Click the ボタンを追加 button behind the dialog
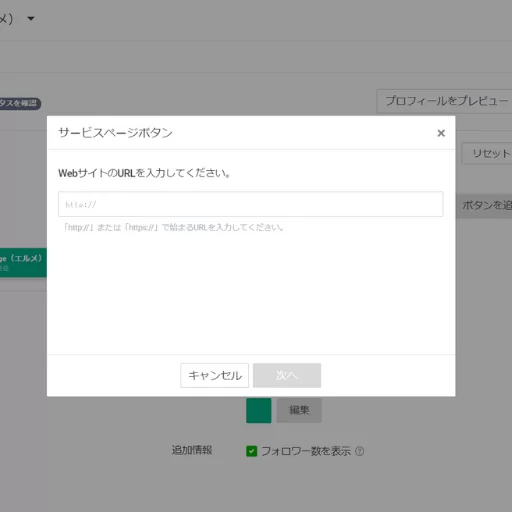The height and width of the screenshot is (512, 512). click(484, 206)
